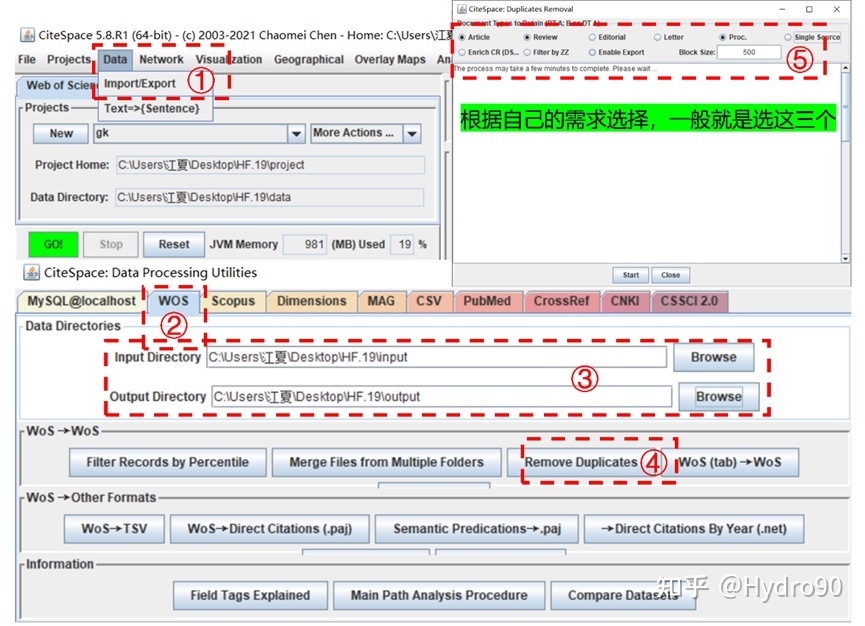The image size is (865, 626).
Task: Click the Input Directory path field
Action: pyautogui.click(x=436, y=357)
